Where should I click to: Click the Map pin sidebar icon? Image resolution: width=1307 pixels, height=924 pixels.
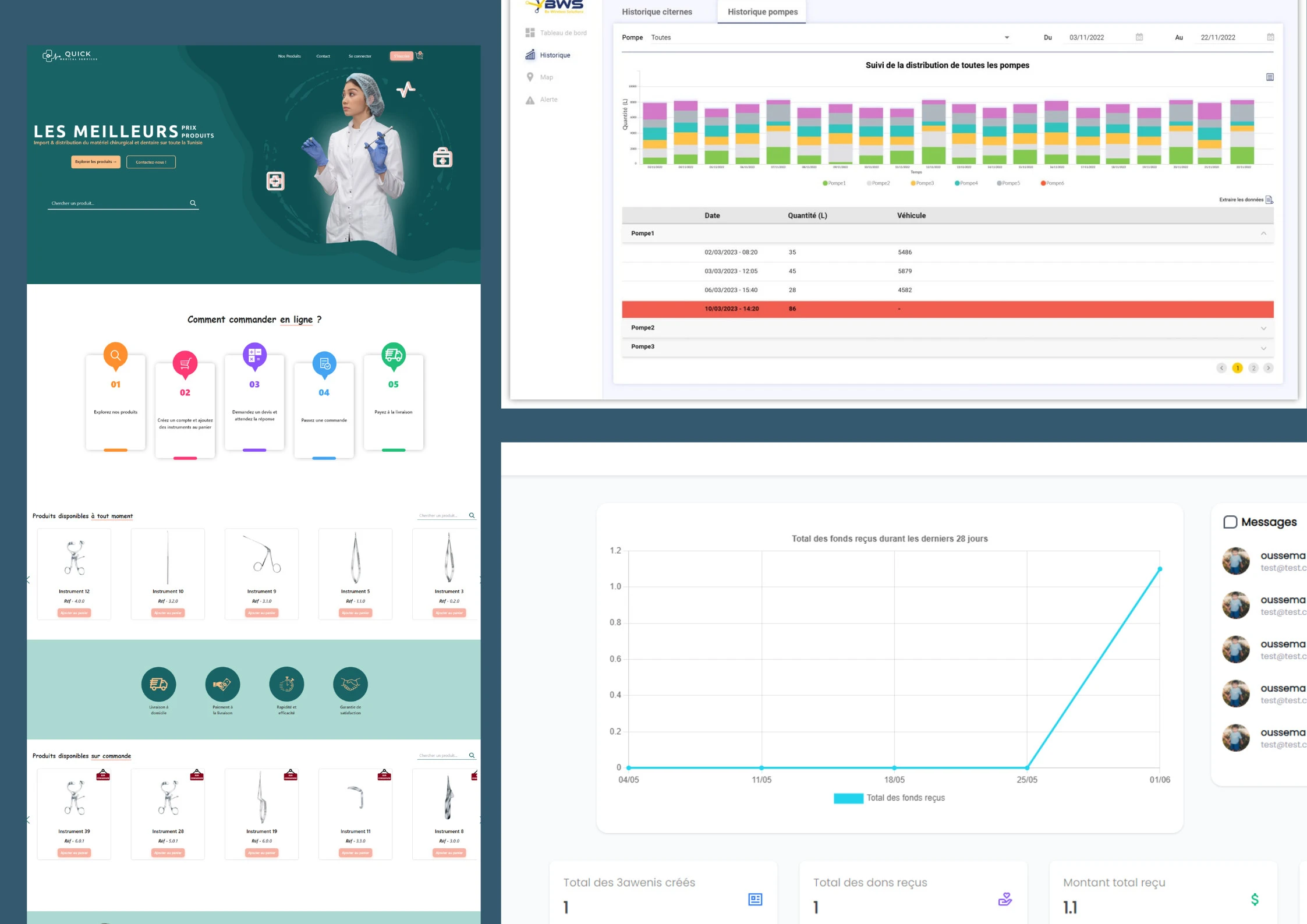click(530, 77)
